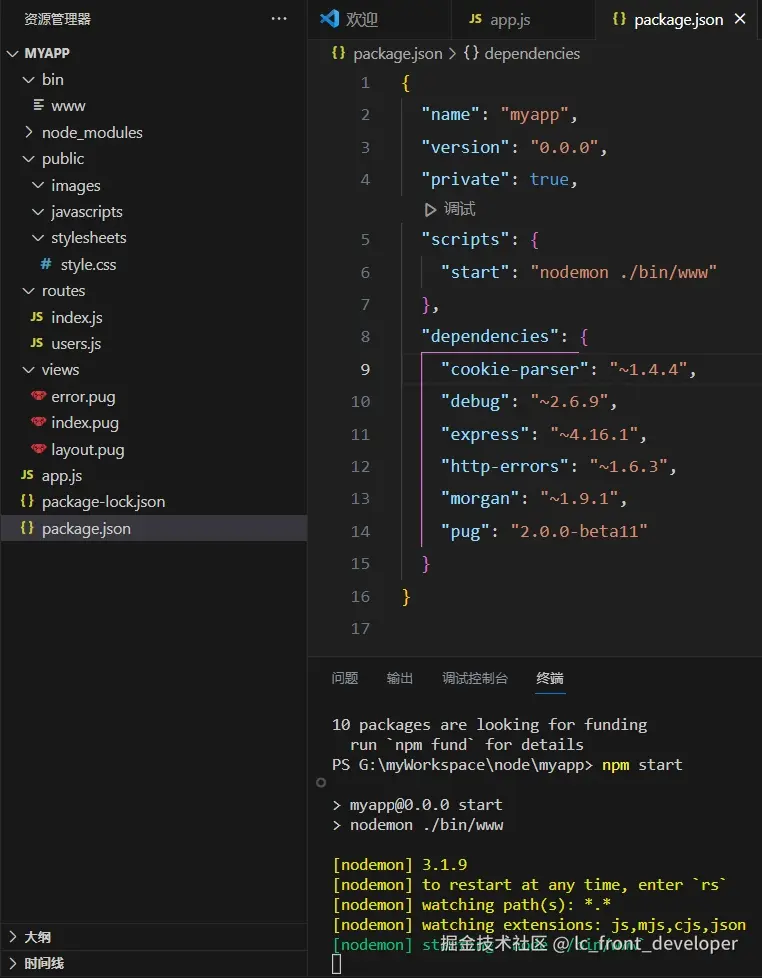Click the braces icon in the package.json breadcrumb
This screenshot has height=978, width=762.
click(338, 53)
